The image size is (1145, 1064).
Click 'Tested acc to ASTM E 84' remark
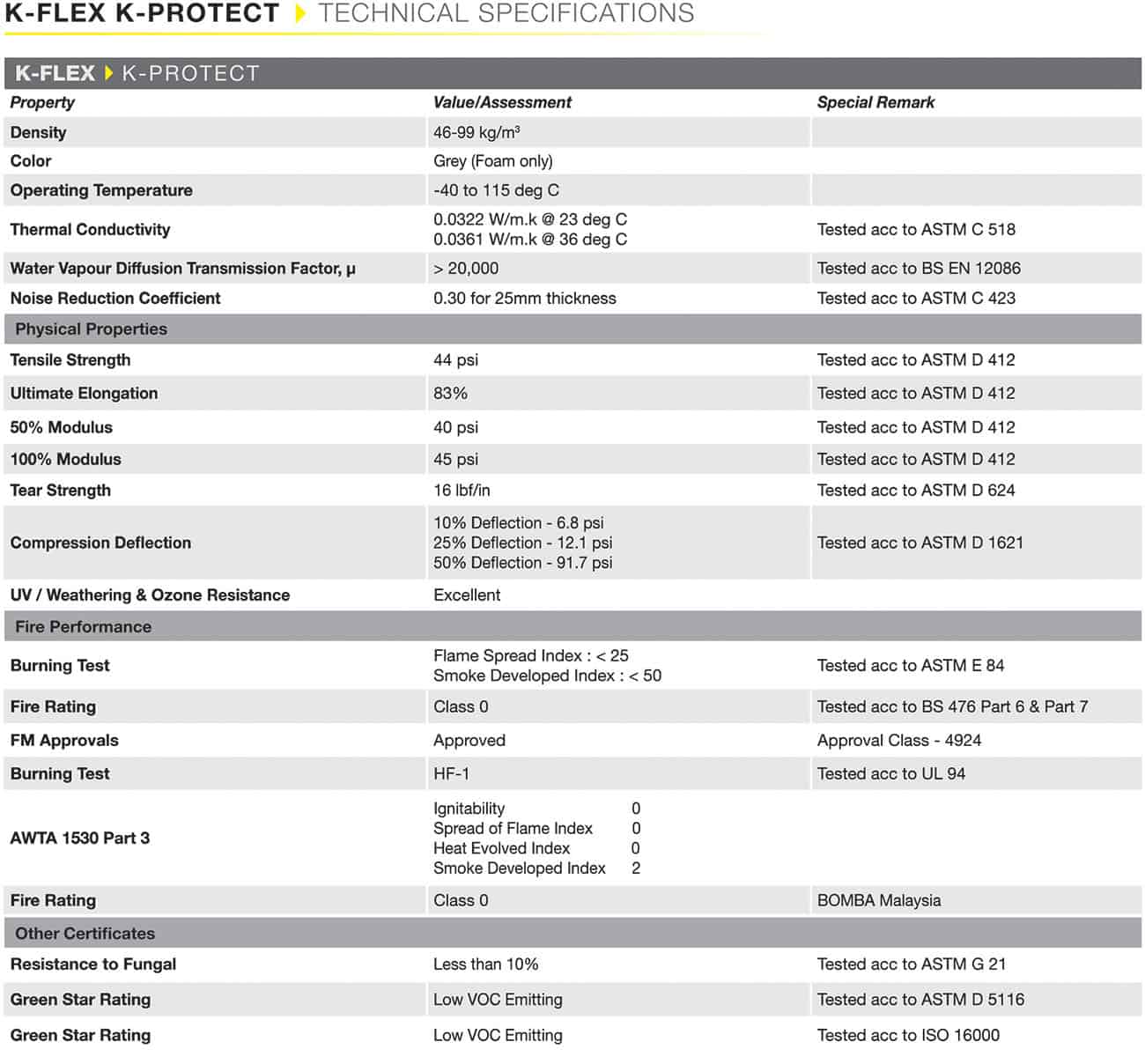pyautogui.click(x=911, y=666)
